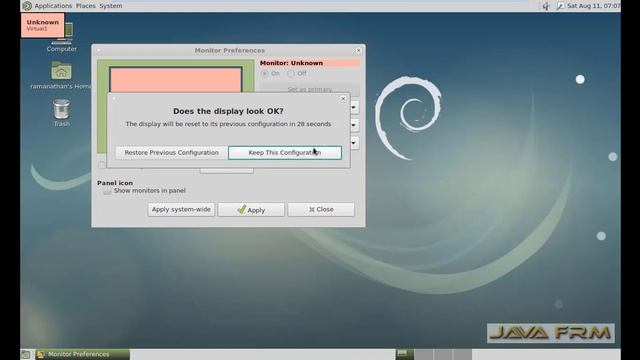Click the 'Does the display look OK?' heading
This screenshot has width=640, height=360.
pos(228,111)
